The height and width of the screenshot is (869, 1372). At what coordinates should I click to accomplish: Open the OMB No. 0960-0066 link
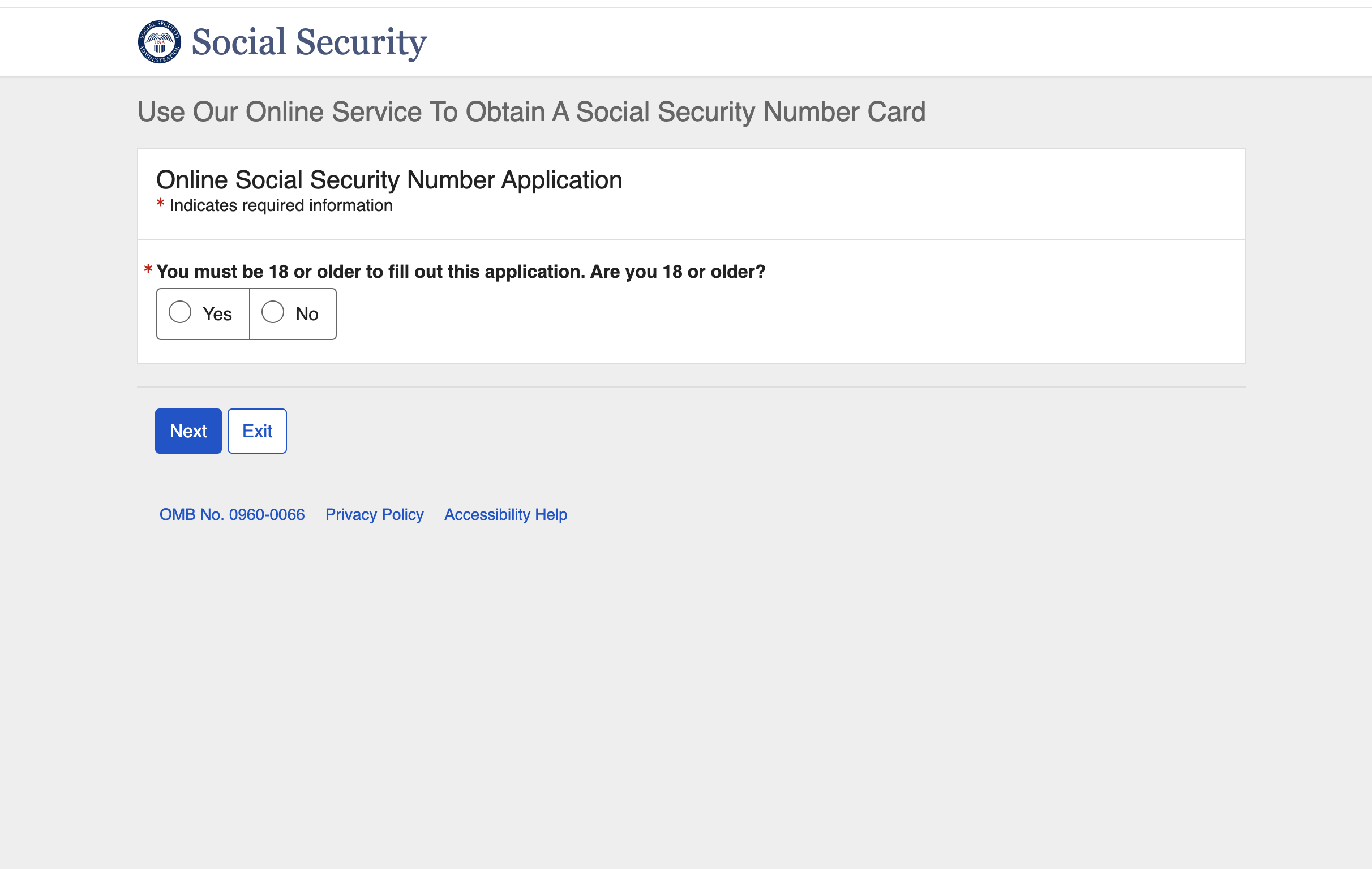(232, 514)
